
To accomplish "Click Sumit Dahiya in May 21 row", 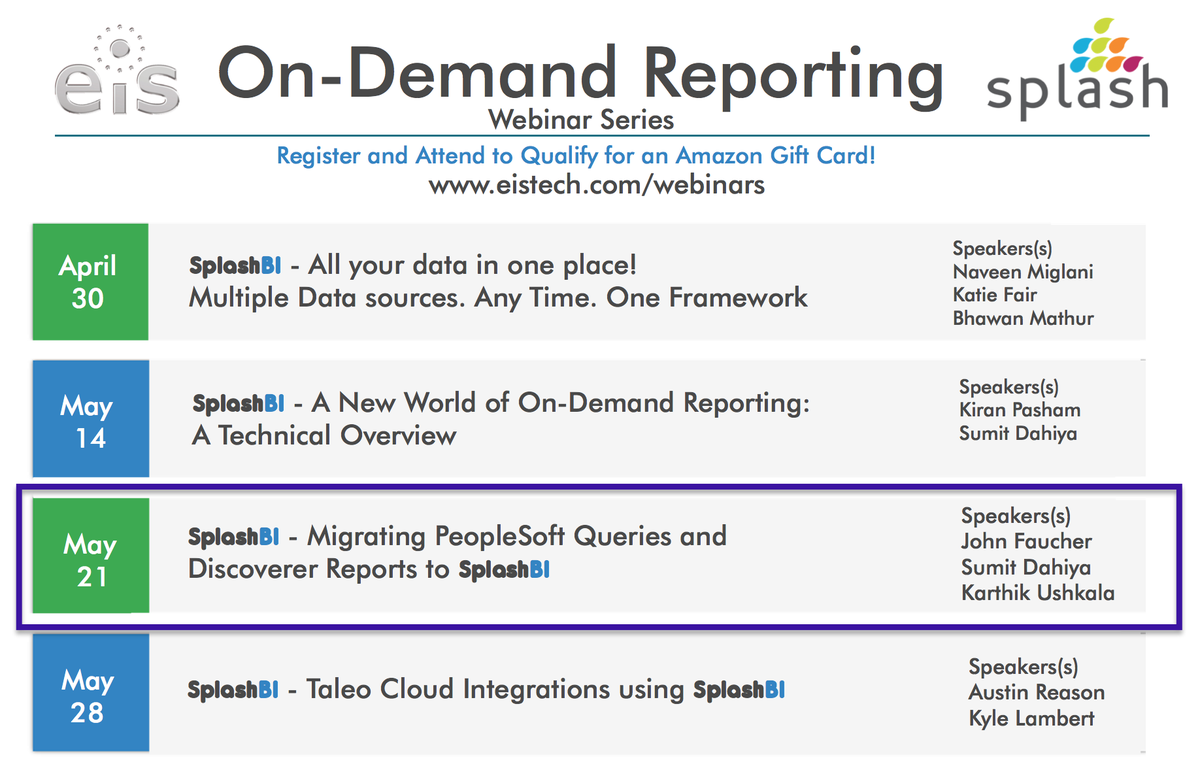I will click(x=1025, y=567).
